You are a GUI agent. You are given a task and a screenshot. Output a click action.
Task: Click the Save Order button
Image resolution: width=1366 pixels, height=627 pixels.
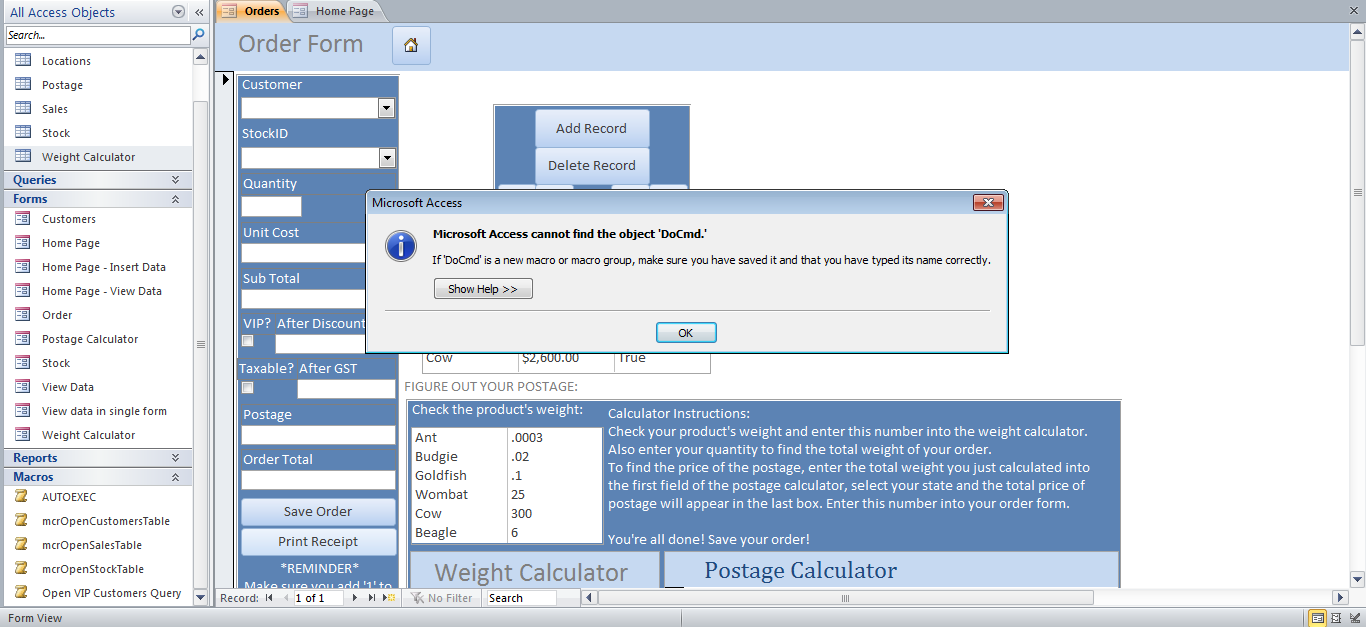(318, 511)
